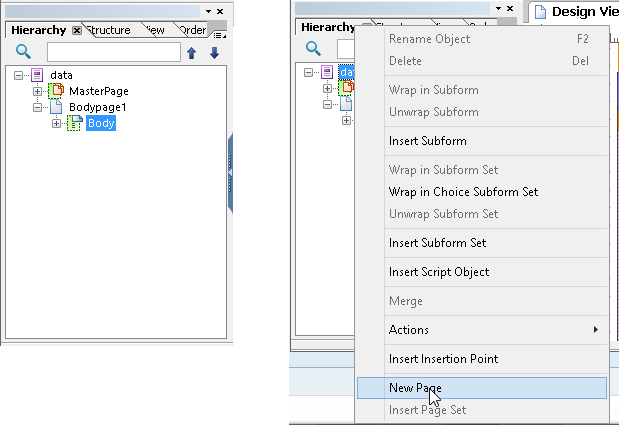Click the Bodypage1 page icon in left tree
This screenshot has height=426, width=624.
point(56,107)
